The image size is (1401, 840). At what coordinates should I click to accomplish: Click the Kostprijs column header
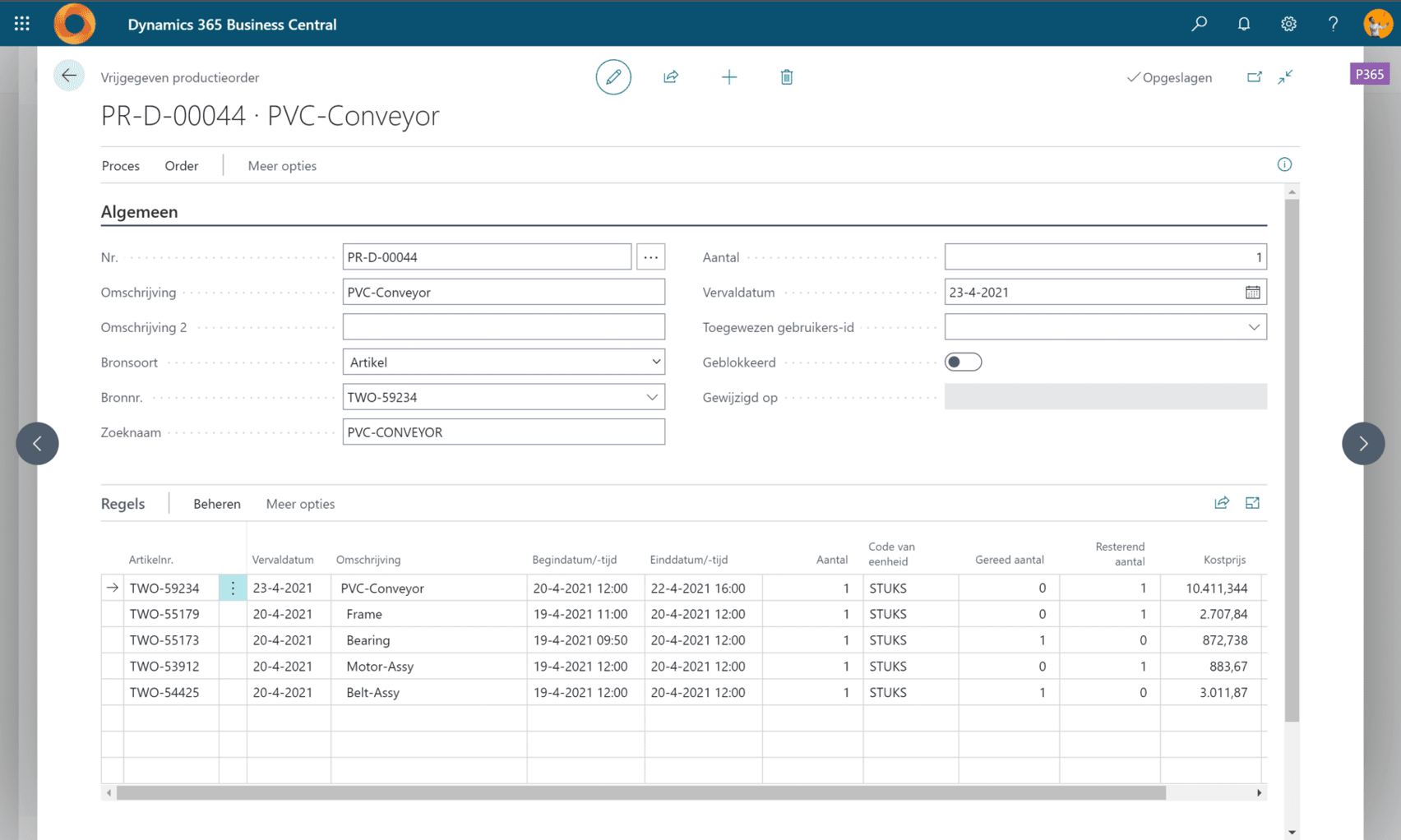(1224, 560)
